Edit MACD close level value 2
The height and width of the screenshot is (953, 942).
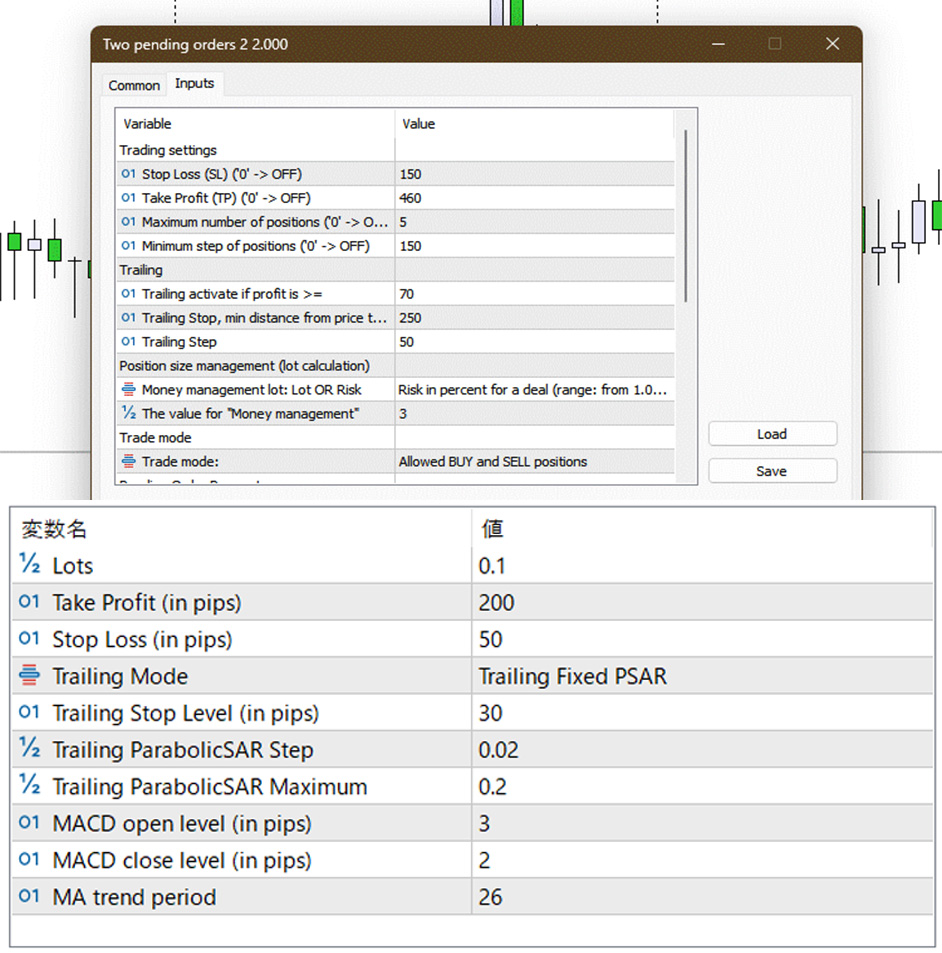coord(702,860)
